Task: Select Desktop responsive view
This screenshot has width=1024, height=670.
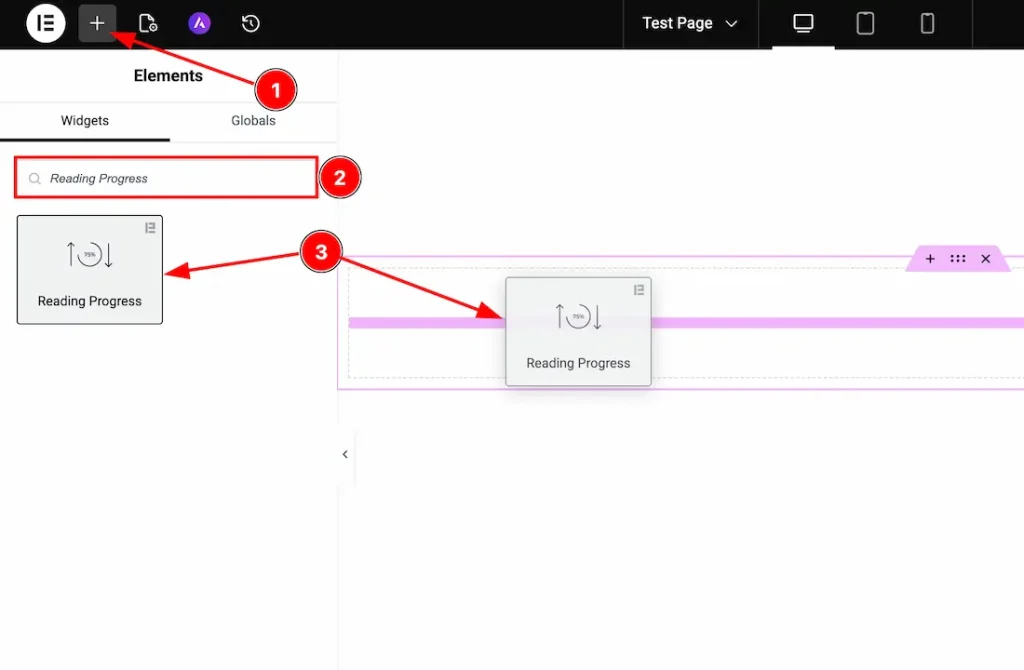Action: [x=802, y=23]
